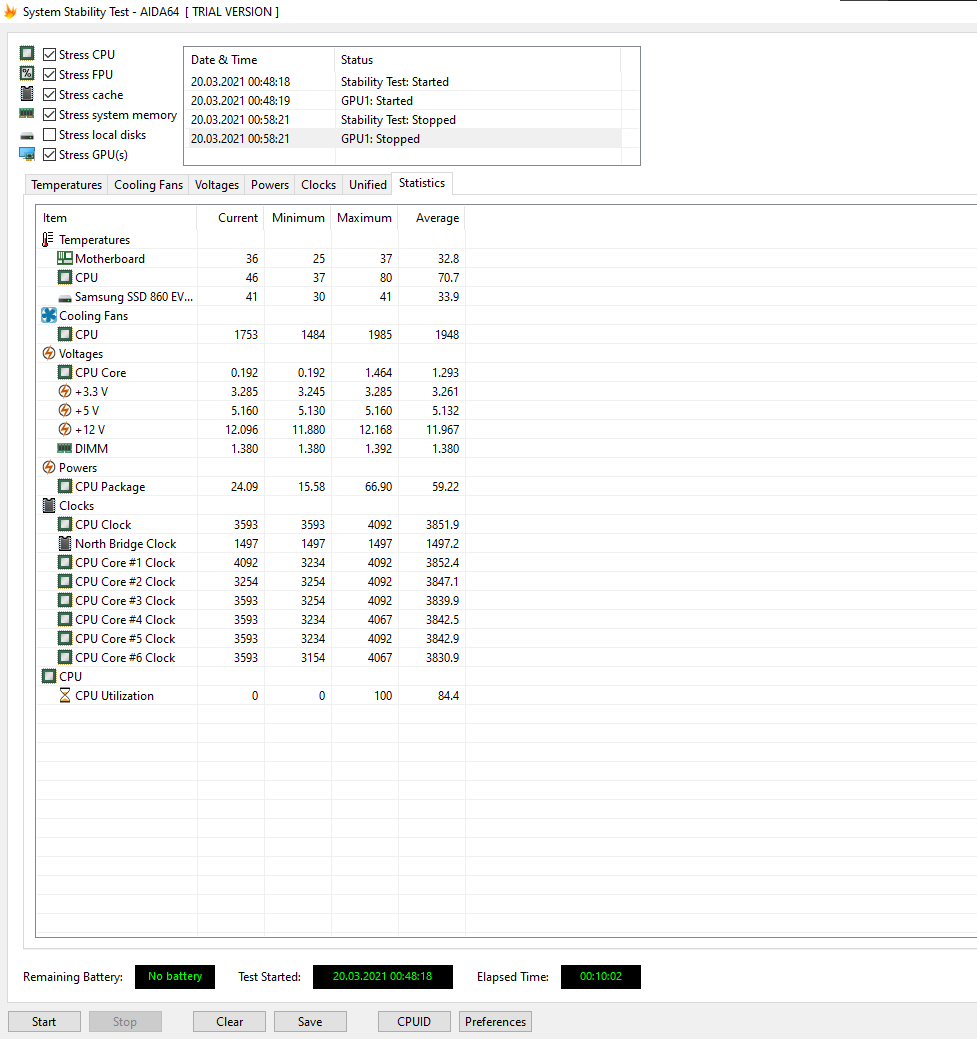Toggle the Stress cache checkbox
The image size is (977, 1039).
[x=49, y=95]
